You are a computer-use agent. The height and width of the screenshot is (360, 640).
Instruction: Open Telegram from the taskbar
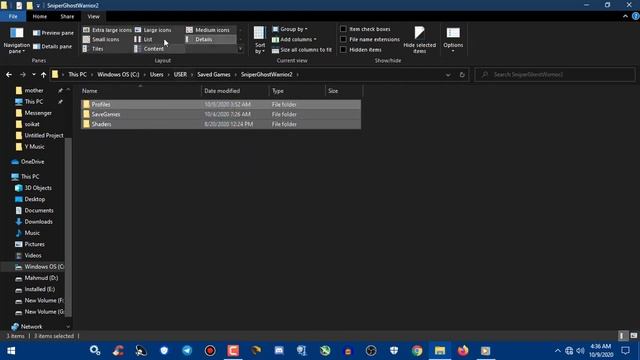click(x=187, y=351)
